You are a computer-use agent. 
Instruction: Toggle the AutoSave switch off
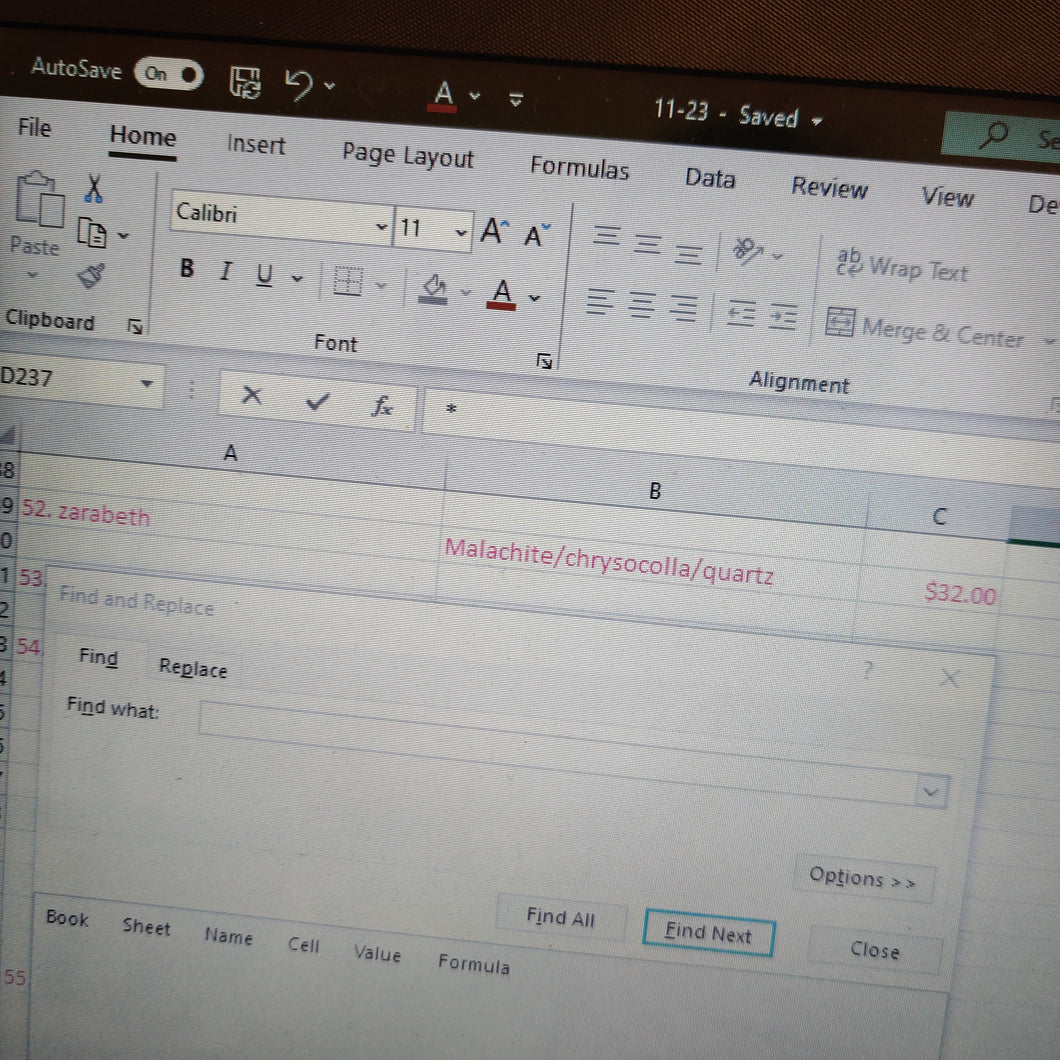coord(168,74)
